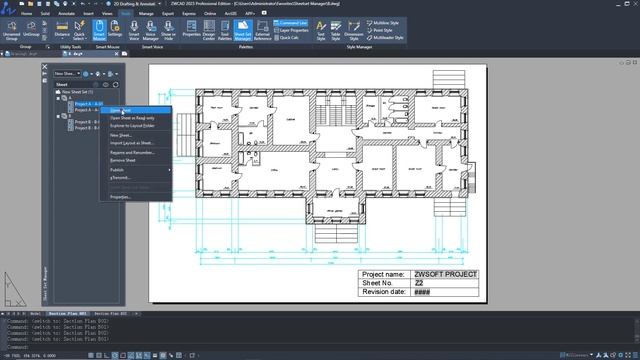Click the Unnamed Group ribbon icon
This screenshot has width=640, height=360.
click(x=11, y=30)
